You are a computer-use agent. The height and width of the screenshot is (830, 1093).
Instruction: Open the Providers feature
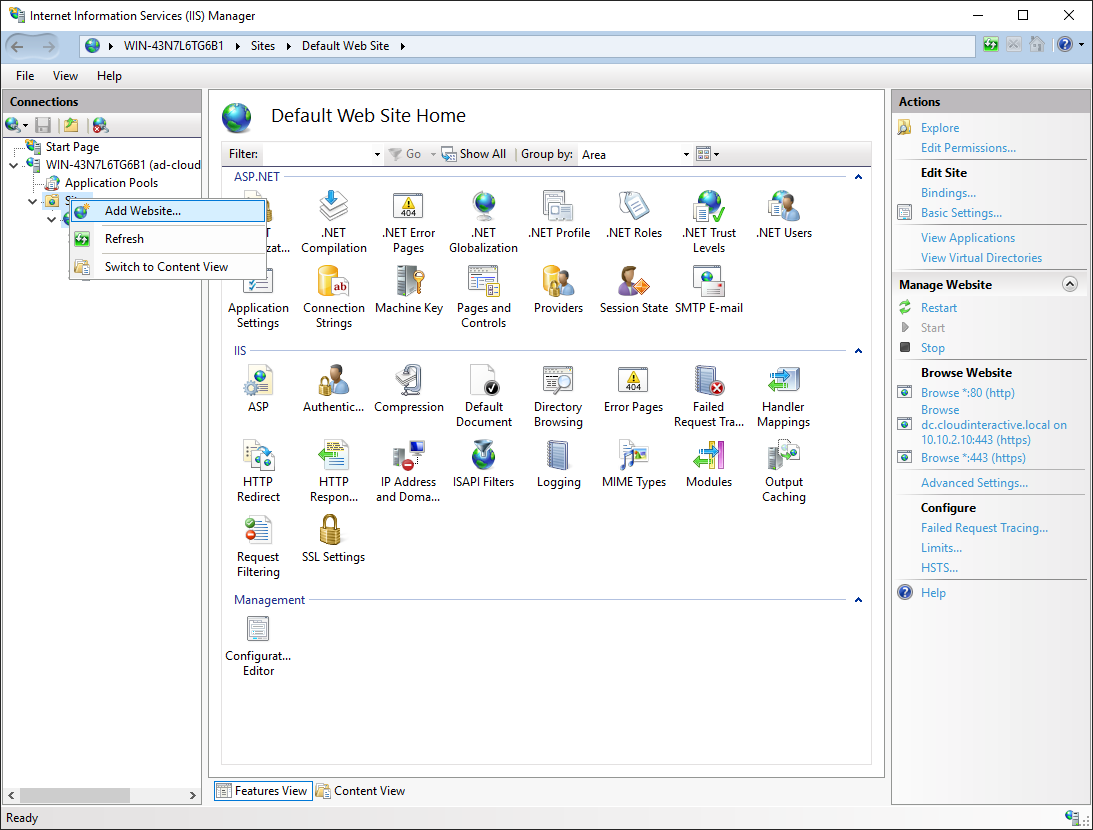point(558,290)
